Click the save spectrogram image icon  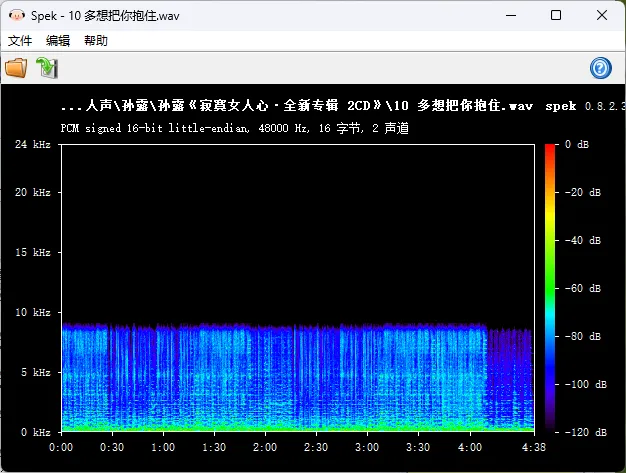pyautogui.click(x=47, y=68)
